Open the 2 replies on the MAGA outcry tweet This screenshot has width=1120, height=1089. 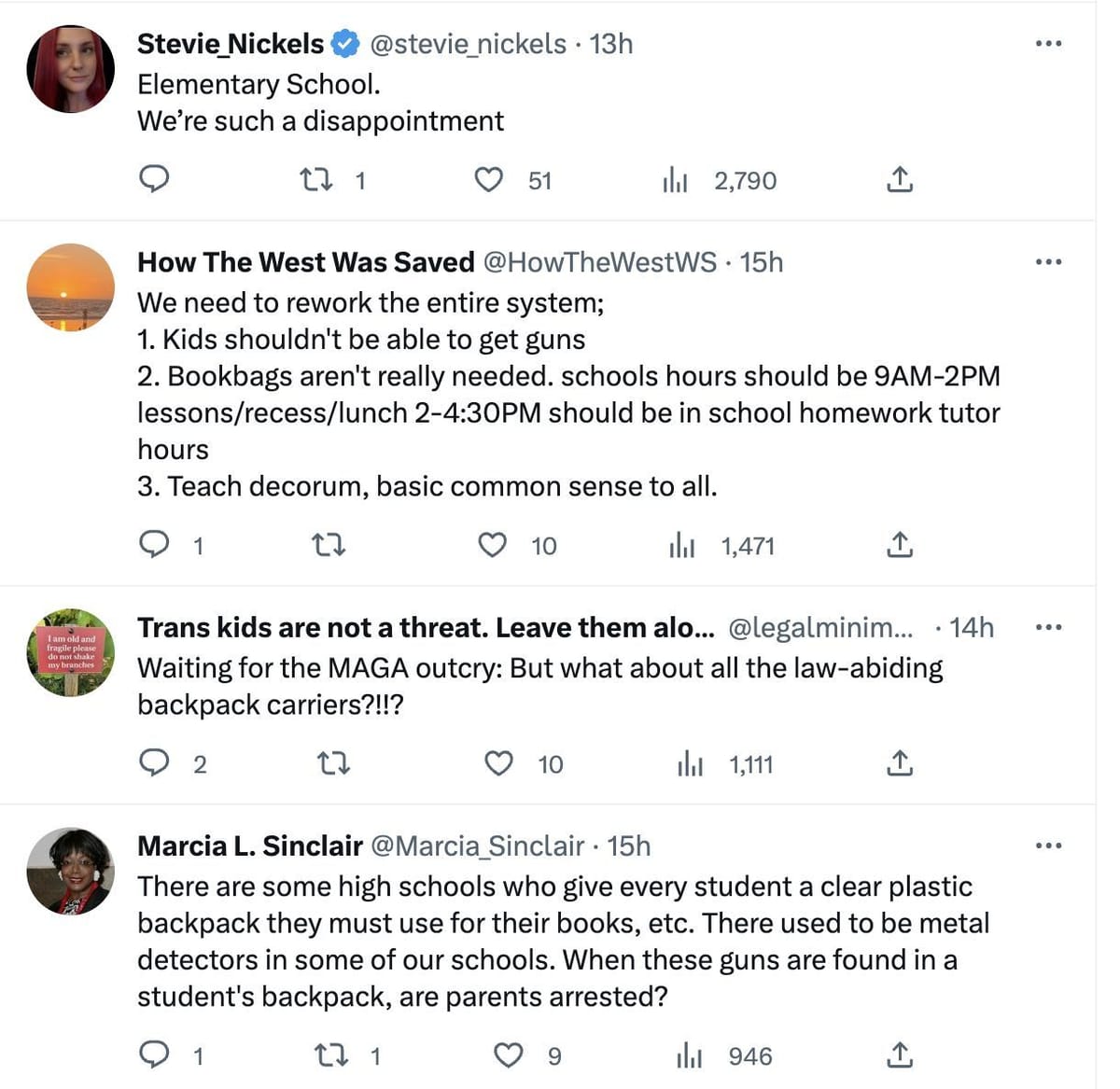click(x=158, y=763)
